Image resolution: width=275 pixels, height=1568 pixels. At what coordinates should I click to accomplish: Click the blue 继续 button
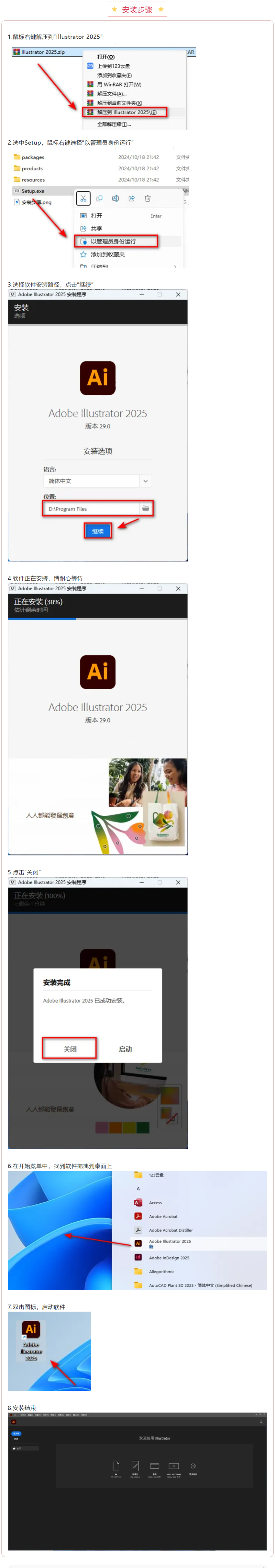[x=98, y=531]
